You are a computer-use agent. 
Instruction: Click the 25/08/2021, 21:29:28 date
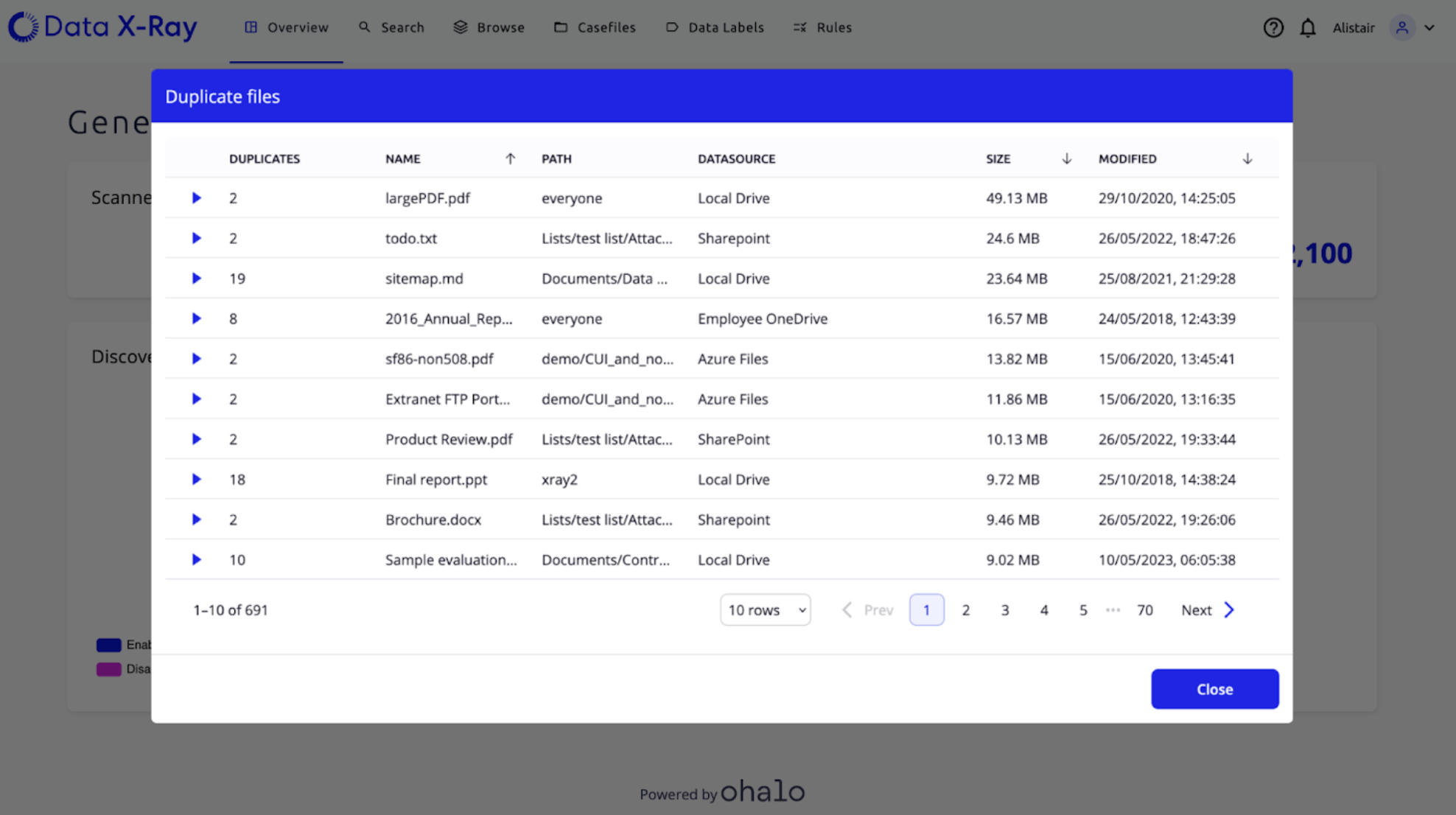pyautogui.click(x=1166, y=279)
